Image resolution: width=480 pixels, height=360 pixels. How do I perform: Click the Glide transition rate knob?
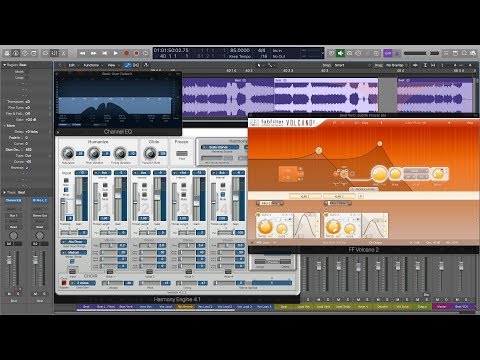150,153
